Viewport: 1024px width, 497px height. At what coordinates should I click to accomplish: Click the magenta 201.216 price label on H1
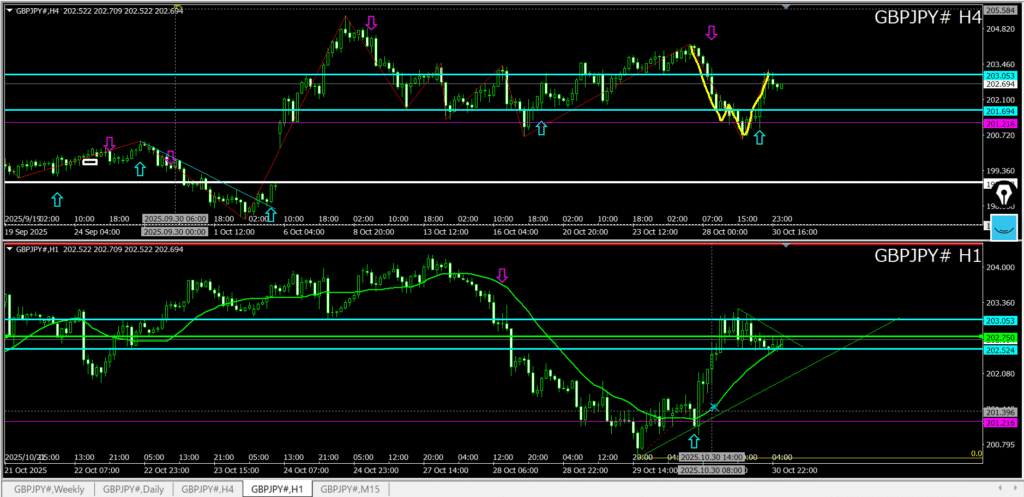1001,423
